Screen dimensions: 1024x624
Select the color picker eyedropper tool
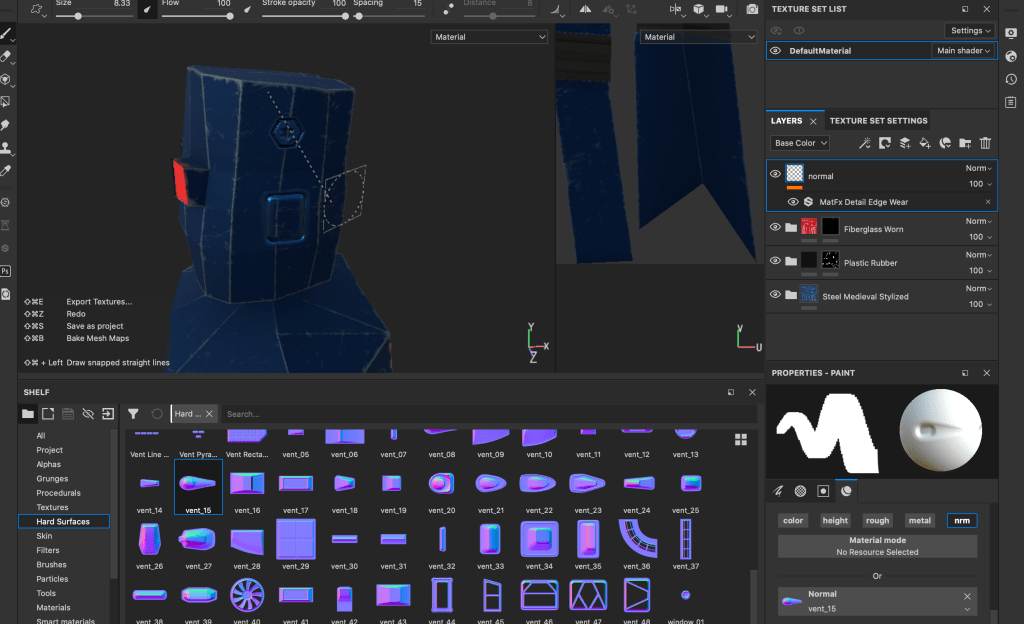click(x=6, y=172)
